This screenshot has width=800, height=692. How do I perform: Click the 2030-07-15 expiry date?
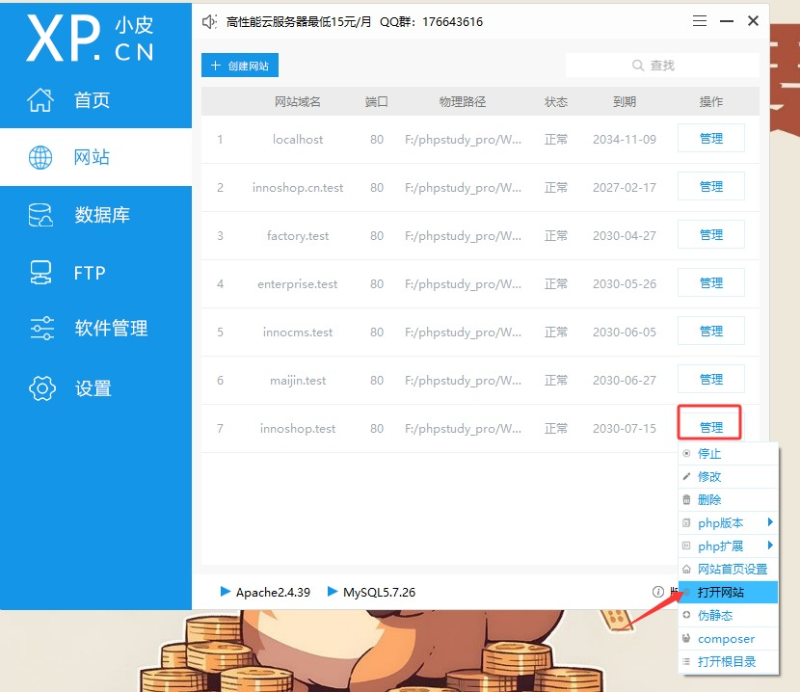tap(624, 428)
